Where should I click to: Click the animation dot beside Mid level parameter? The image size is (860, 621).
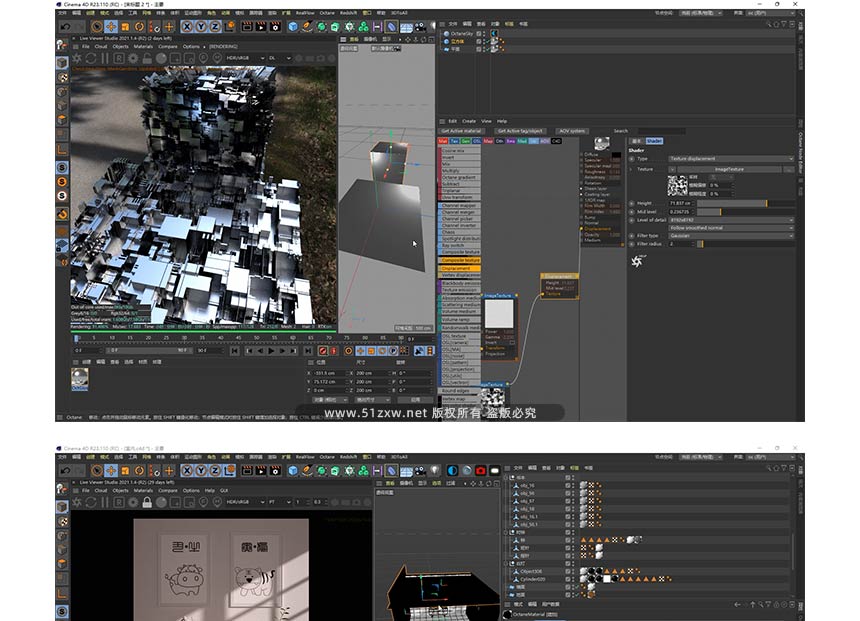[632, 211]
